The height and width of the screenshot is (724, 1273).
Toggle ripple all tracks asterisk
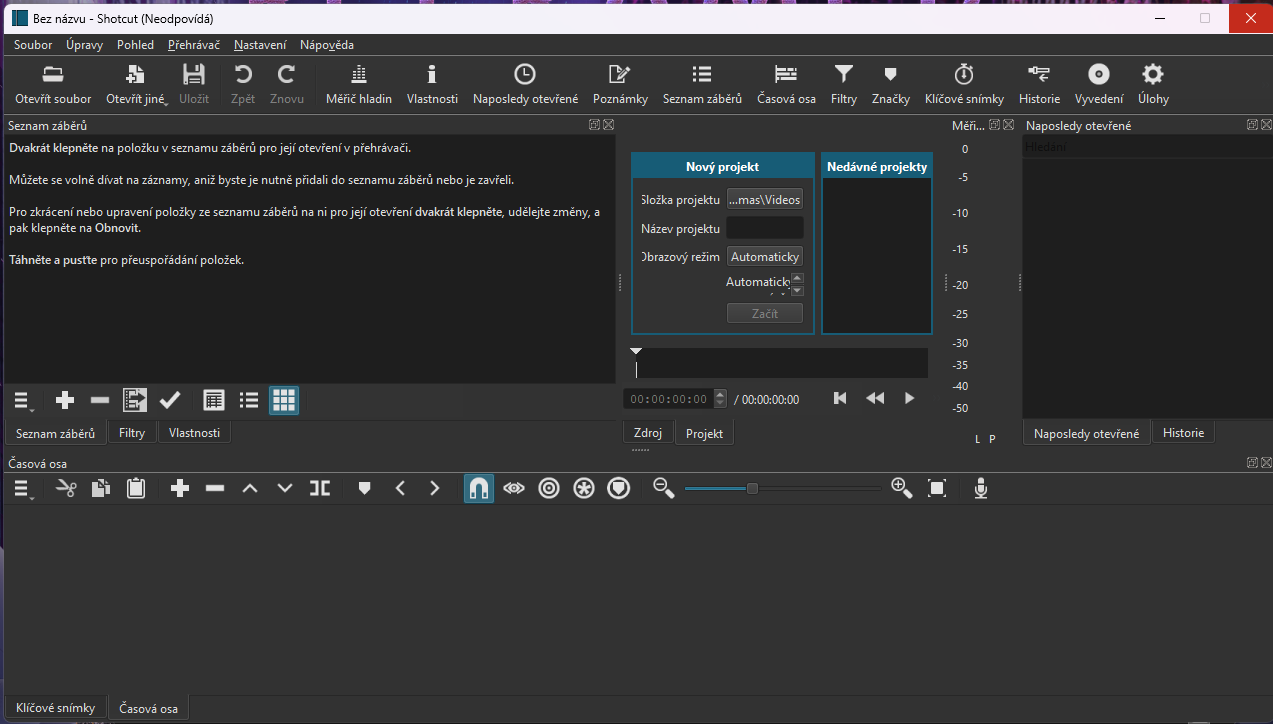pos(584,488)
